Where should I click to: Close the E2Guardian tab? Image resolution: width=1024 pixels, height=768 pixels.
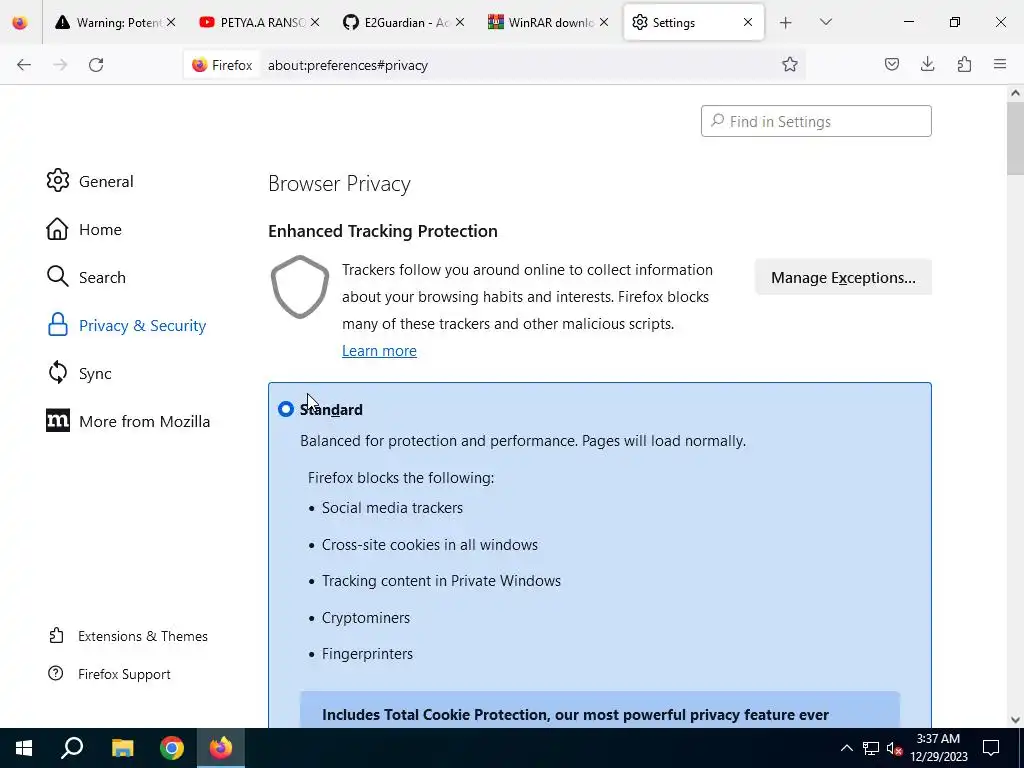pos(460,23)
